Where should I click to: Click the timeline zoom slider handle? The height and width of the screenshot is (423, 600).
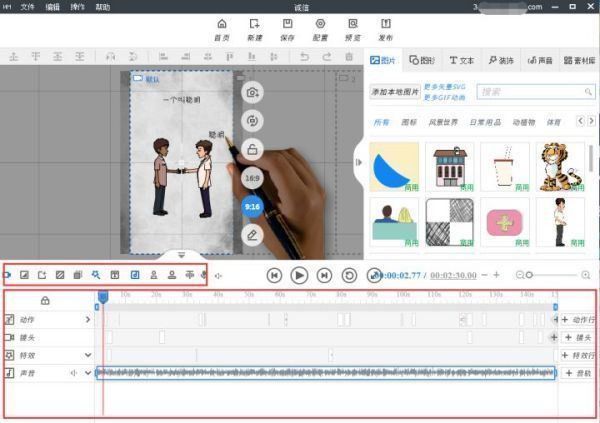pos(529,275)
